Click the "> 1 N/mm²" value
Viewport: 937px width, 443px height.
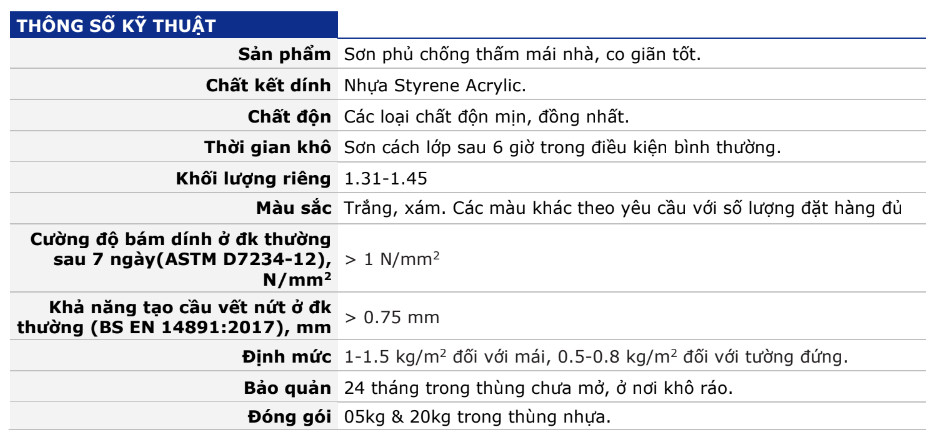pyautogui.click(x=392, y=259)
